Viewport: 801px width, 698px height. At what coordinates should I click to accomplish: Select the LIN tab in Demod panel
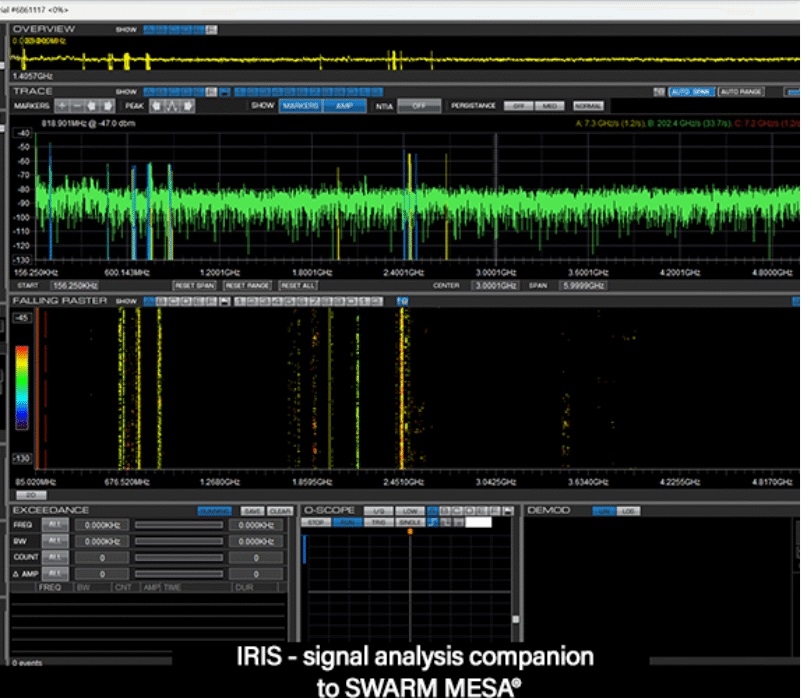click(x=604, y=510)
